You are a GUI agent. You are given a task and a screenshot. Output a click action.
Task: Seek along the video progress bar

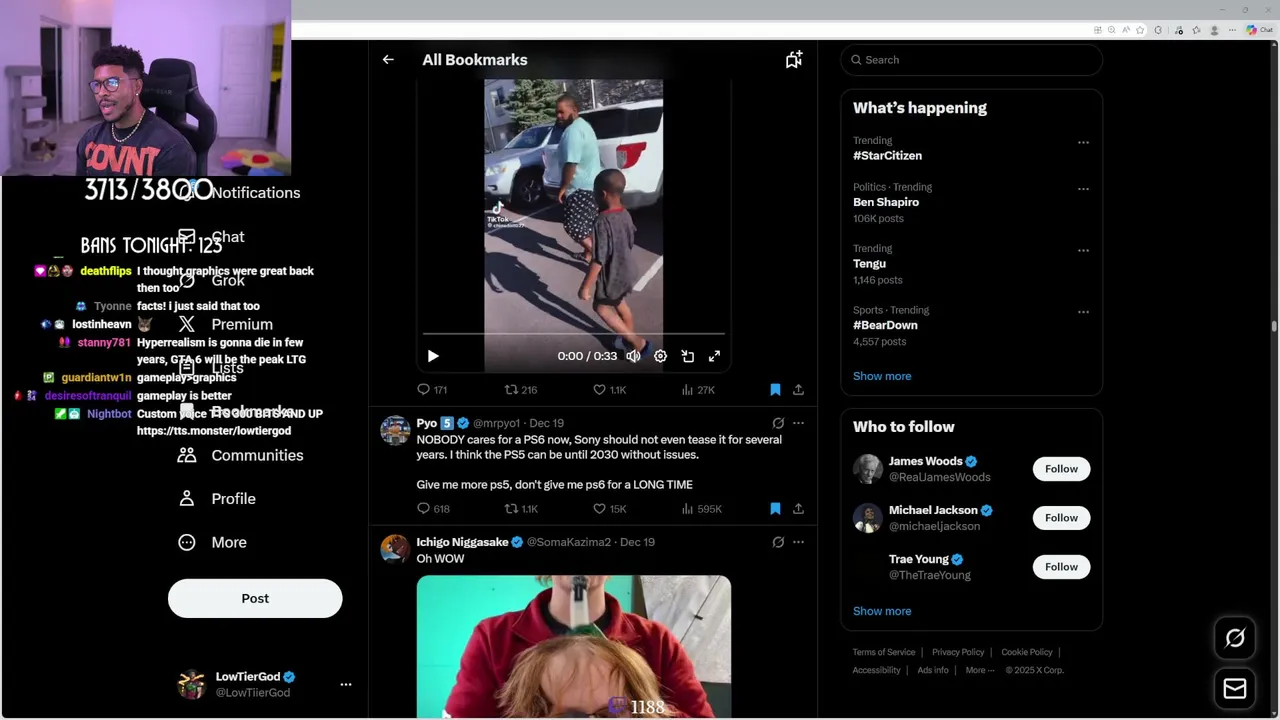pos(573,334)
